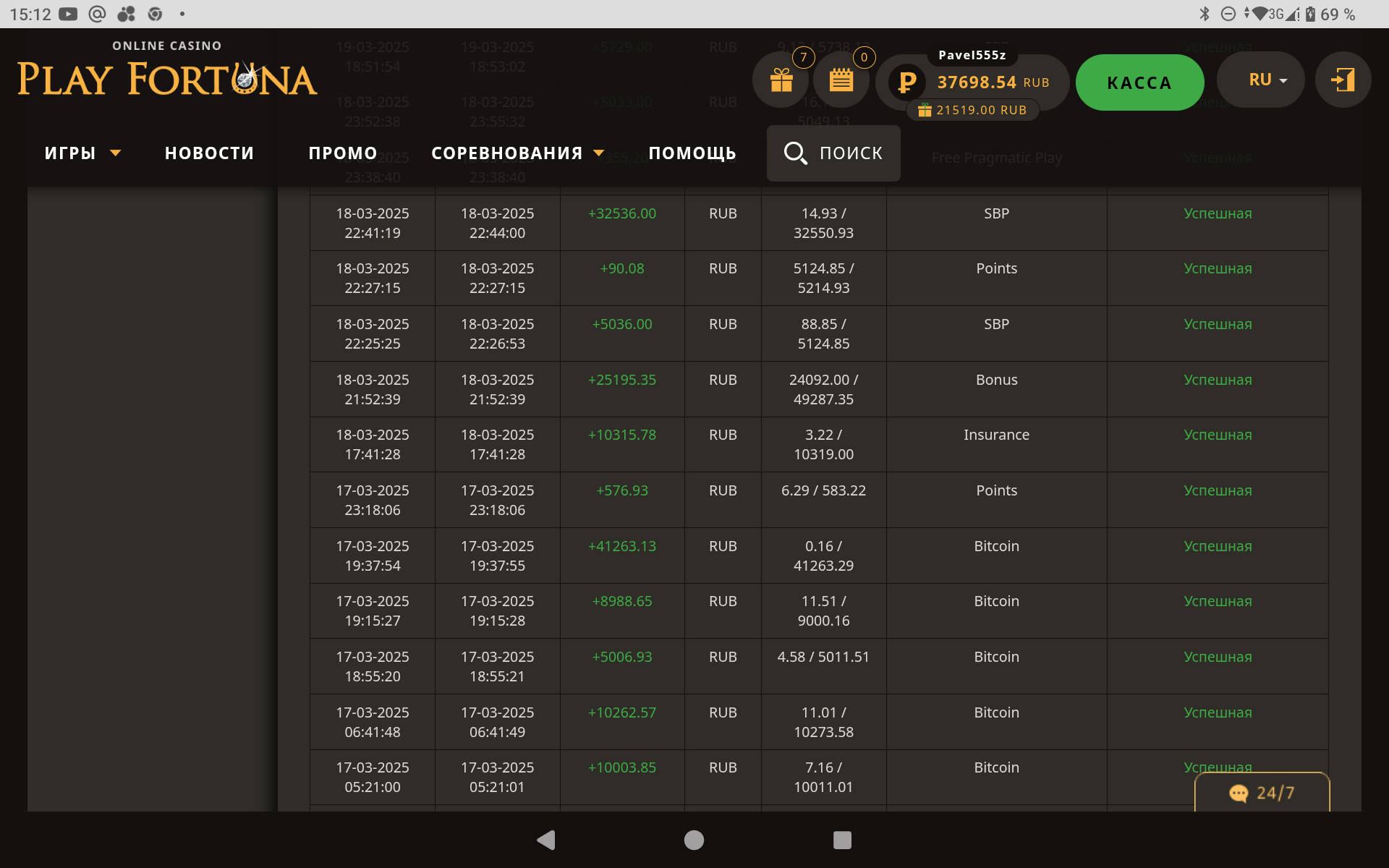Tap the Android recent apps square
1389x868 pixels.
pyautogui.click(x=842, y=840)
